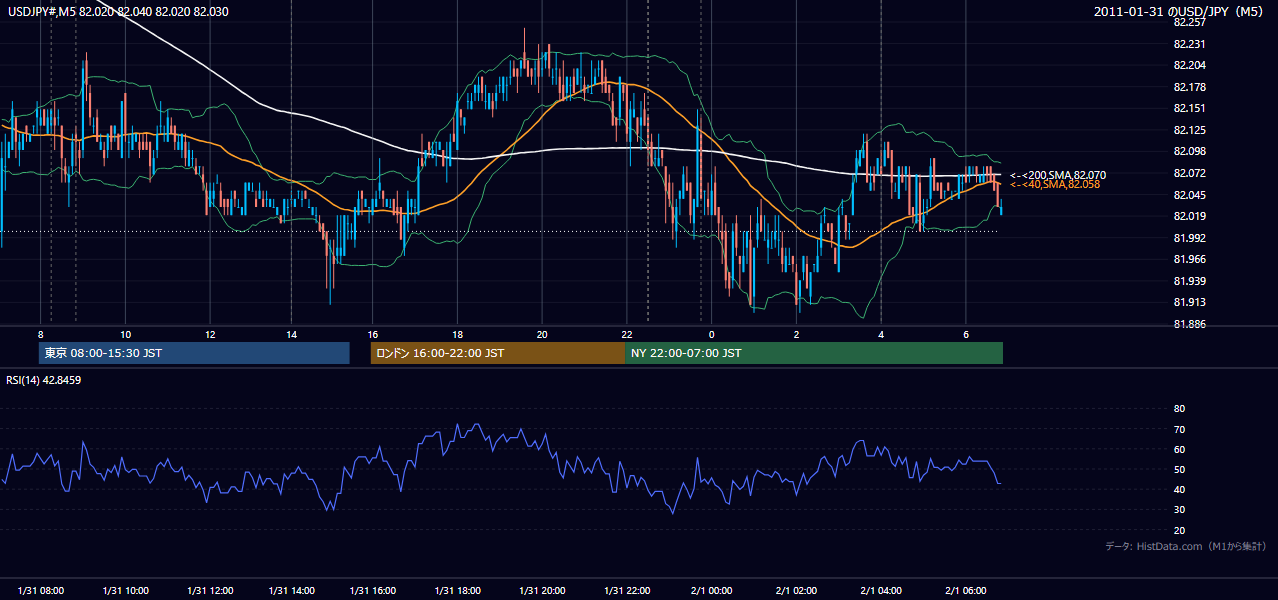Click the 1/31 14:00 time label
1278x600 pixels.
pyautogui.click(x=294, y=591)
